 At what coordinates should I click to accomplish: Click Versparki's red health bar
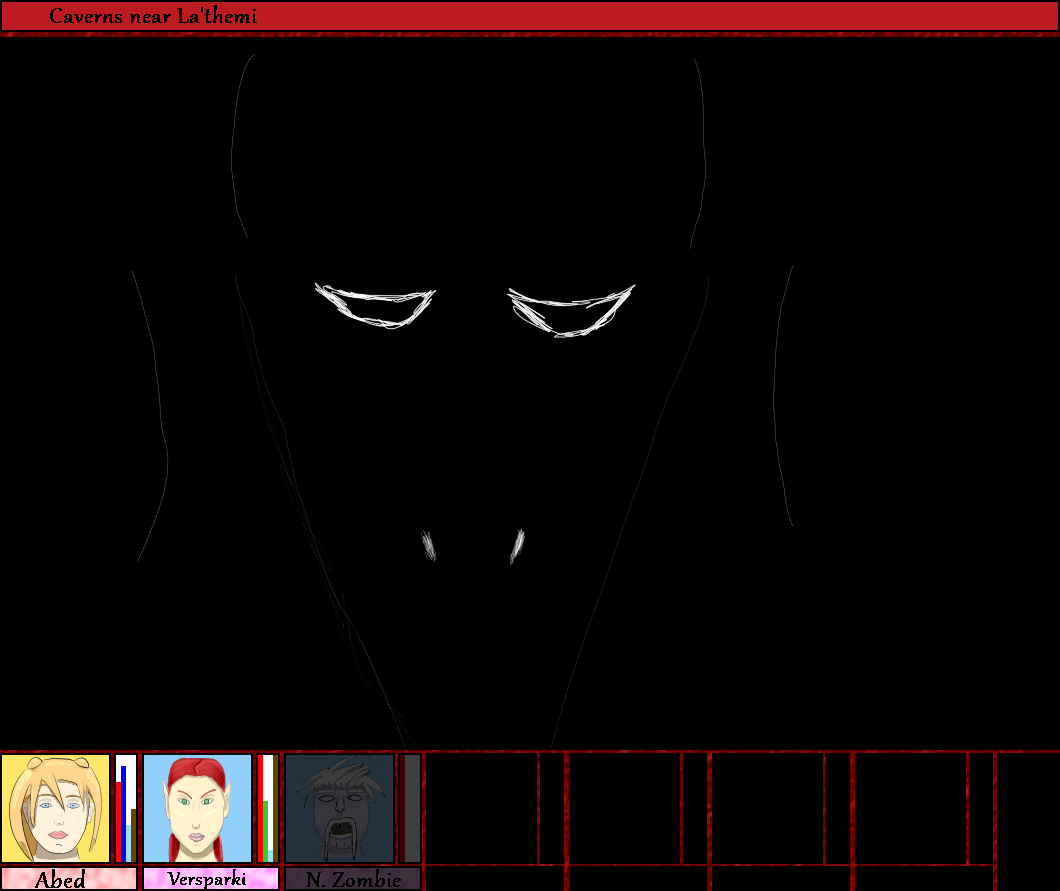pyautogui.click(x=260, y=810)
